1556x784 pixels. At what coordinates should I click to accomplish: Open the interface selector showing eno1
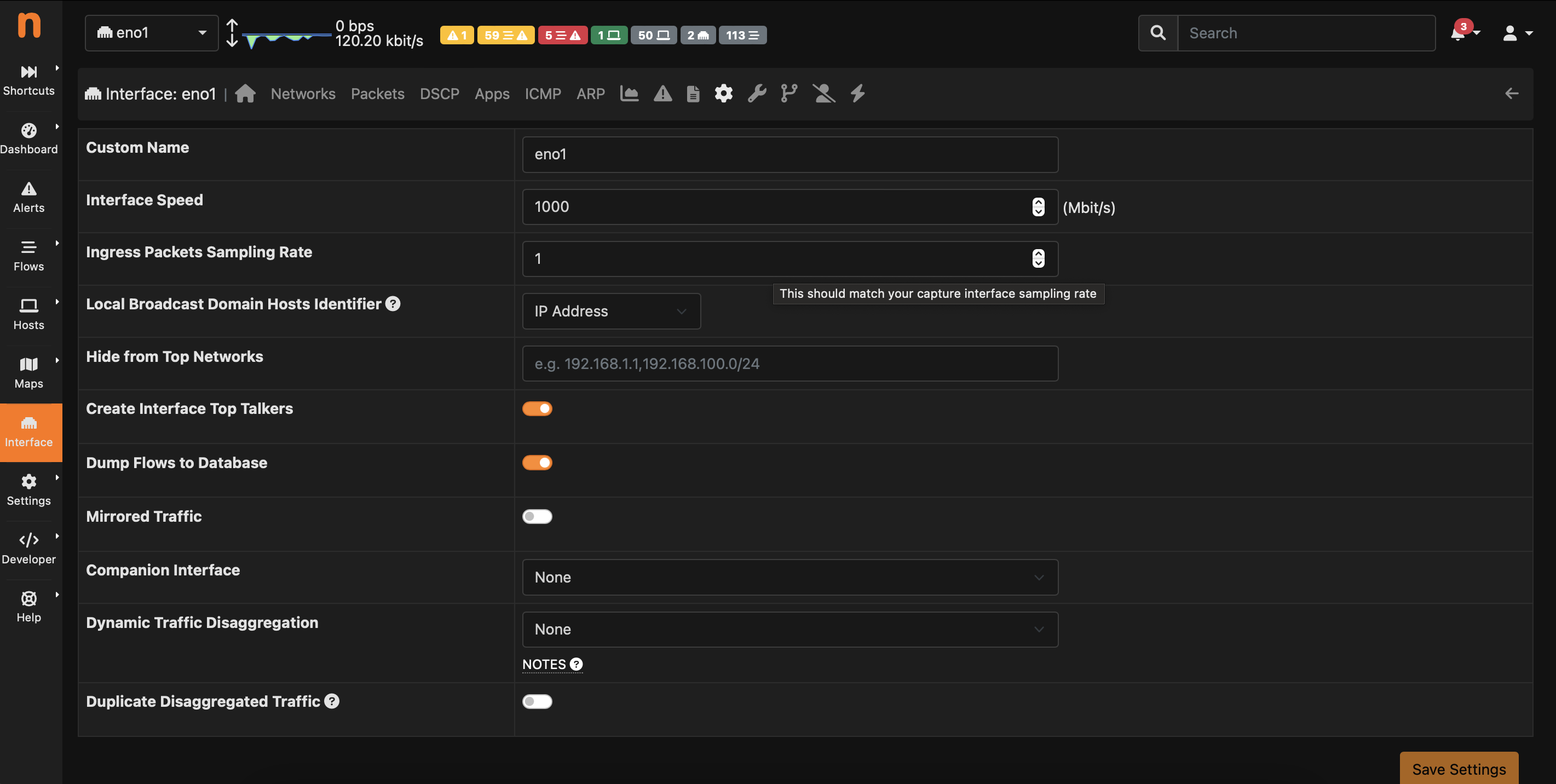coord(151,33)
